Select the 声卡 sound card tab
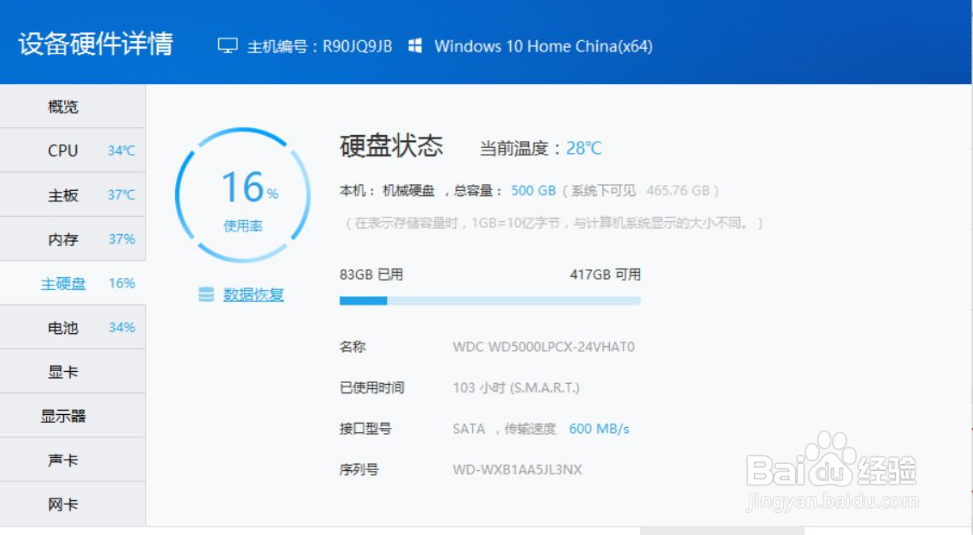The width and height of the screenshot is (973, 535). pos(73,460)
